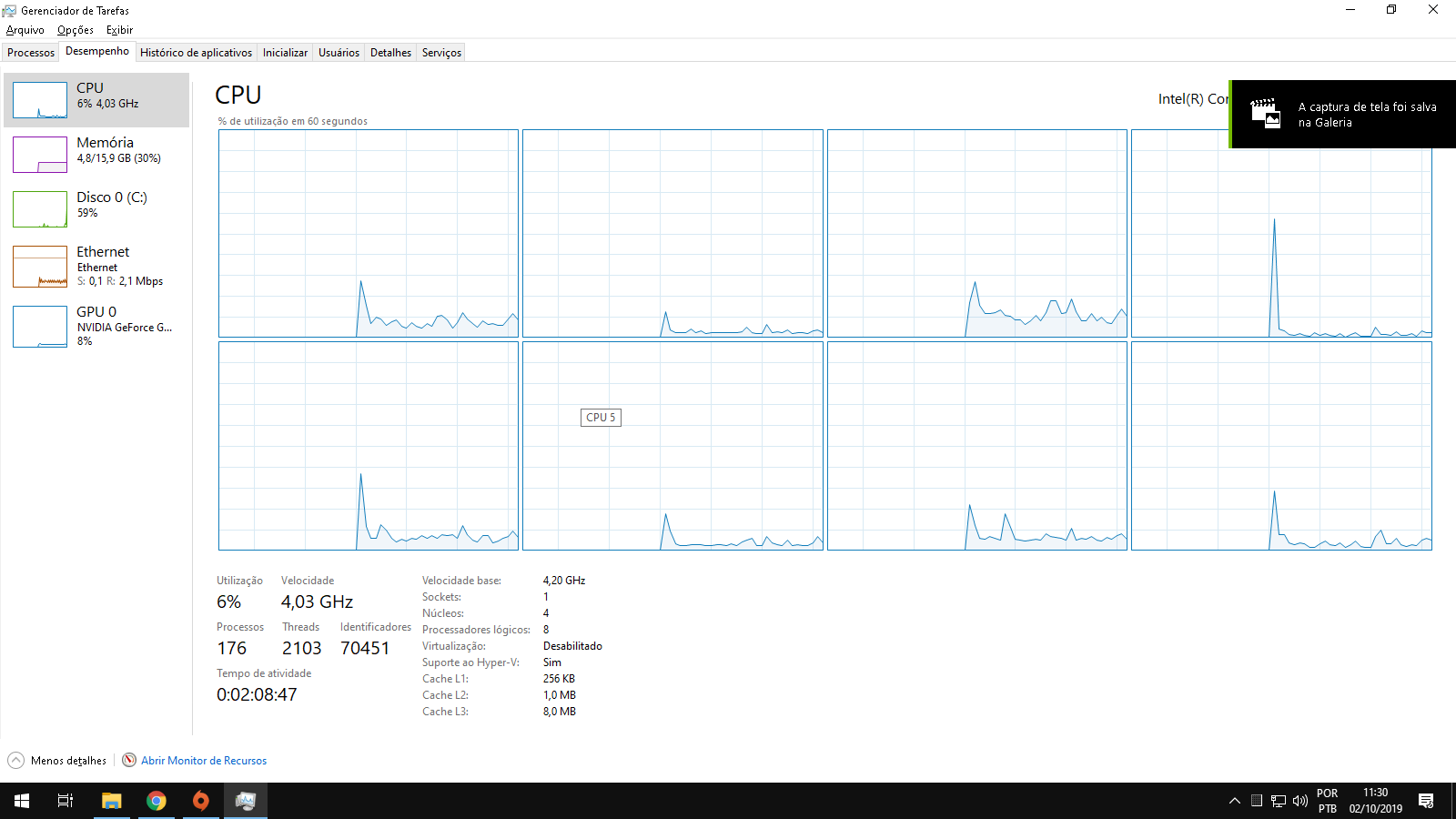Viewport: 1456px width, 819px height.
Task: Show hidden system tray icons
Action: click(1234, 801)
